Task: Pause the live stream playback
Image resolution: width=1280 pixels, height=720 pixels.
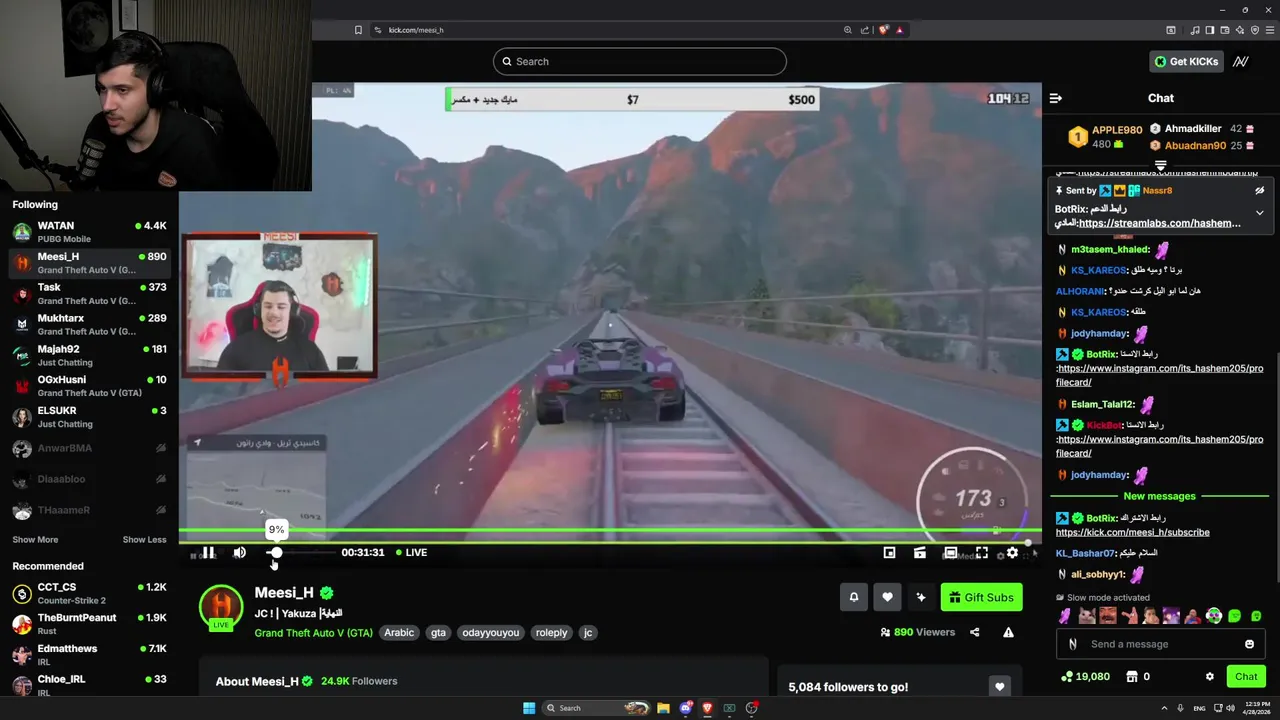Action: (x=209, y=553)
